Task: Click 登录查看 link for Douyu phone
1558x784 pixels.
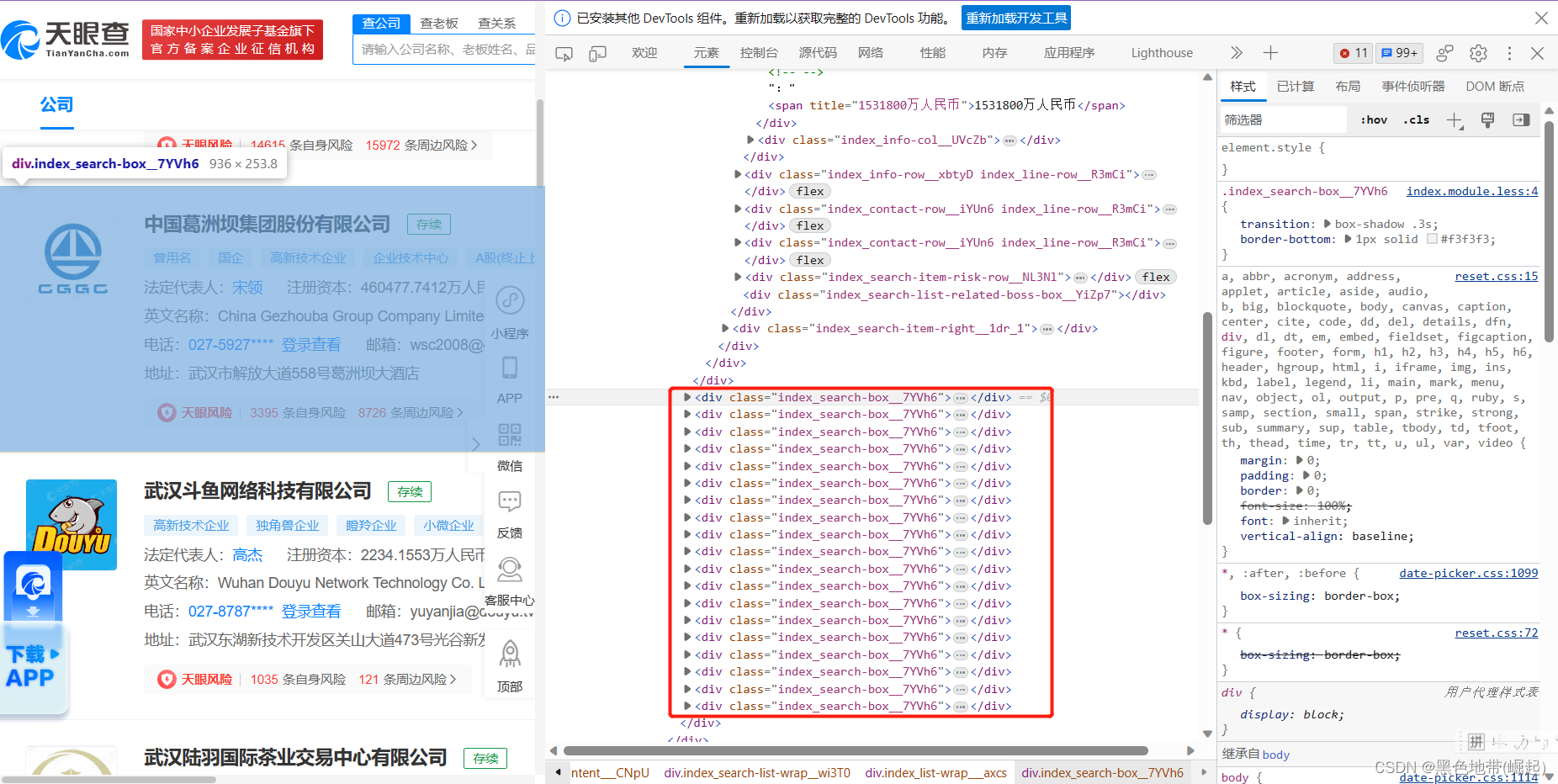Action: coord(311,612)
